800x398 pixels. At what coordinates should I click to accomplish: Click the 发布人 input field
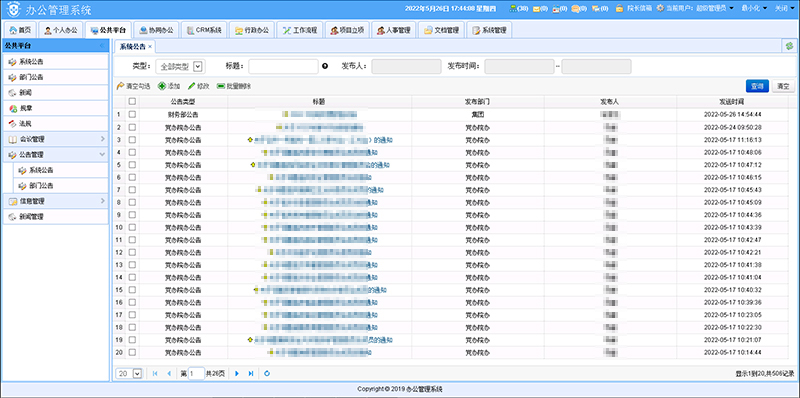tap(406, 66)
